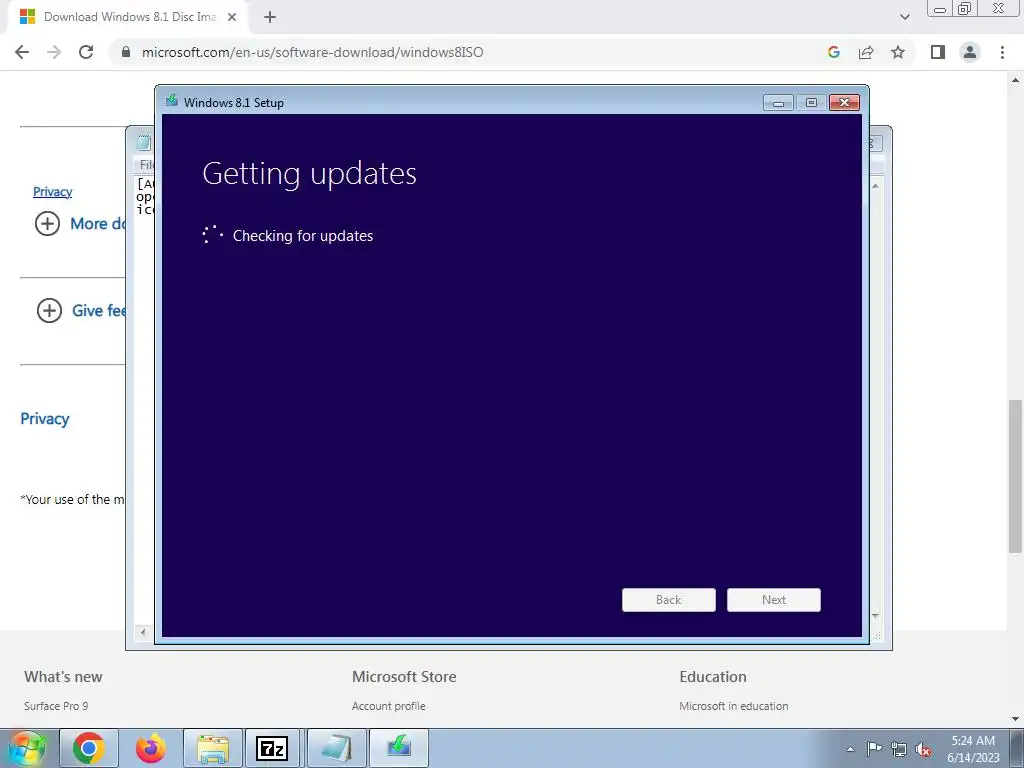Show hidden system tray icons
This screenshot has width=1024, height=768.
[x=850, y=749]
